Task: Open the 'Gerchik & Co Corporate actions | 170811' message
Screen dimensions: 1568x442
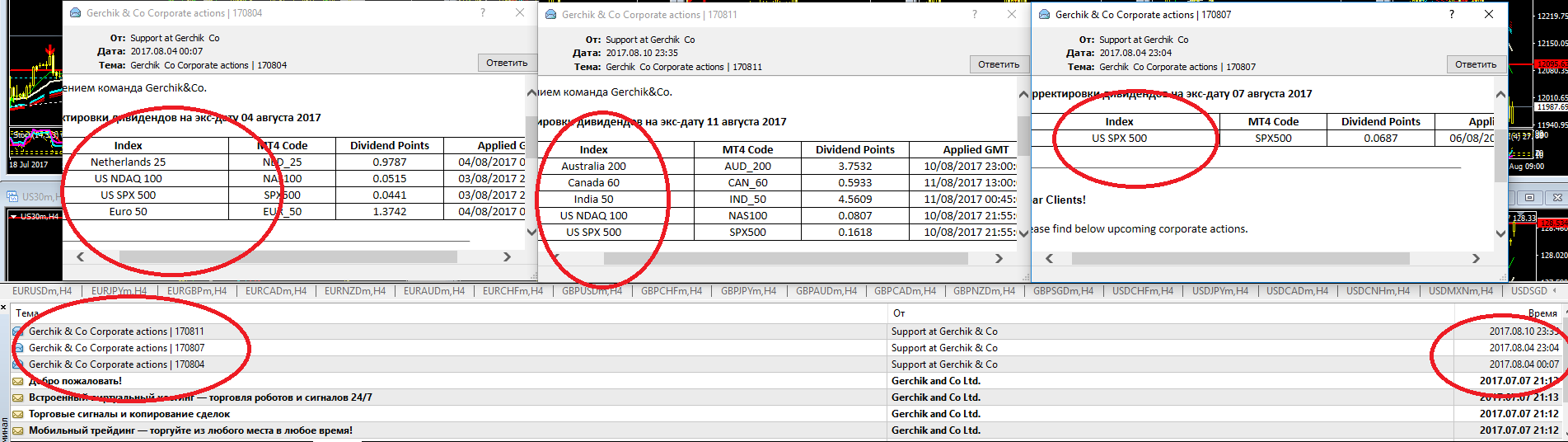Action: pyautogui.click(x=116, y=331)
